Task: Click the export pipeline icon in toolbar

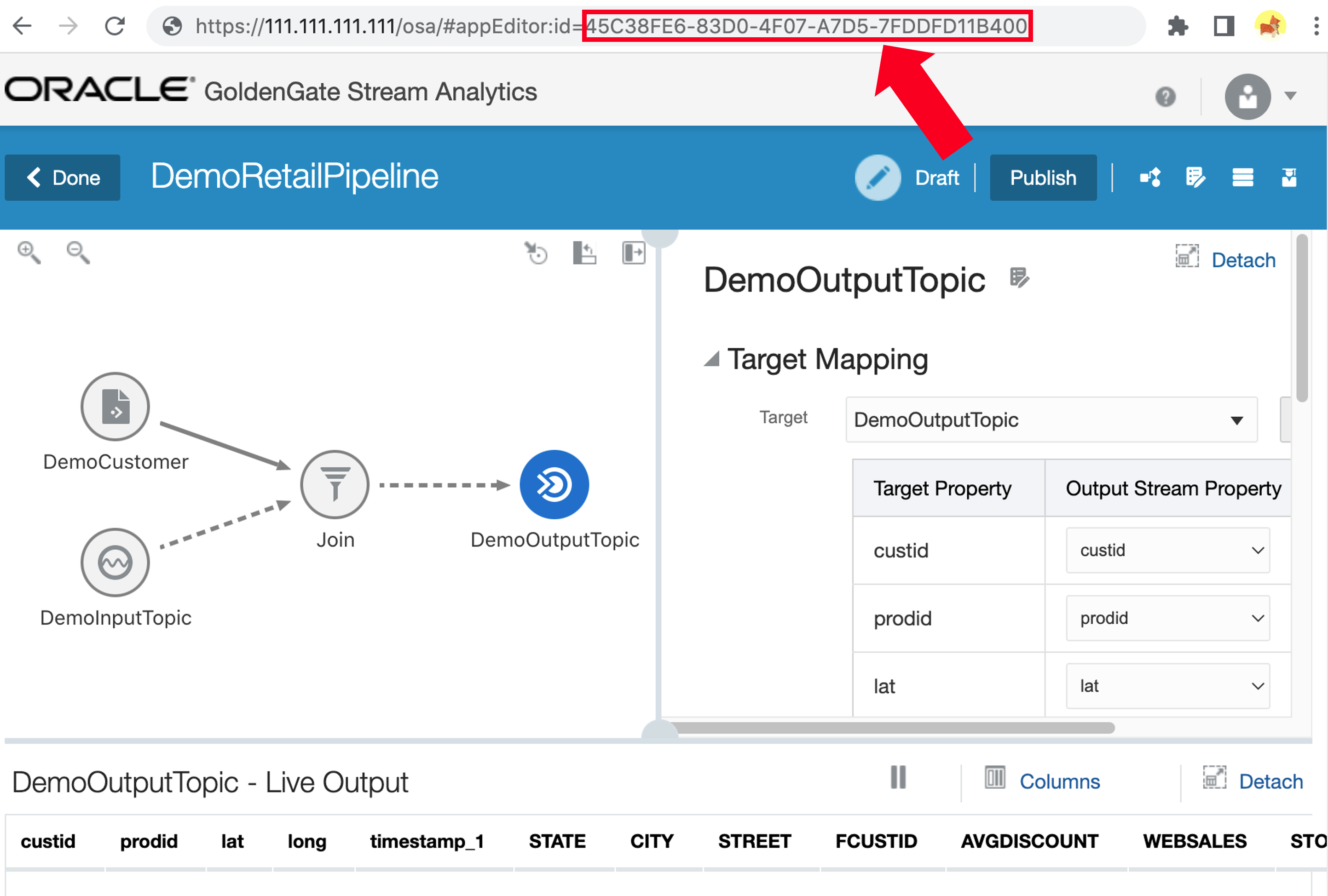Action: 1290,178
